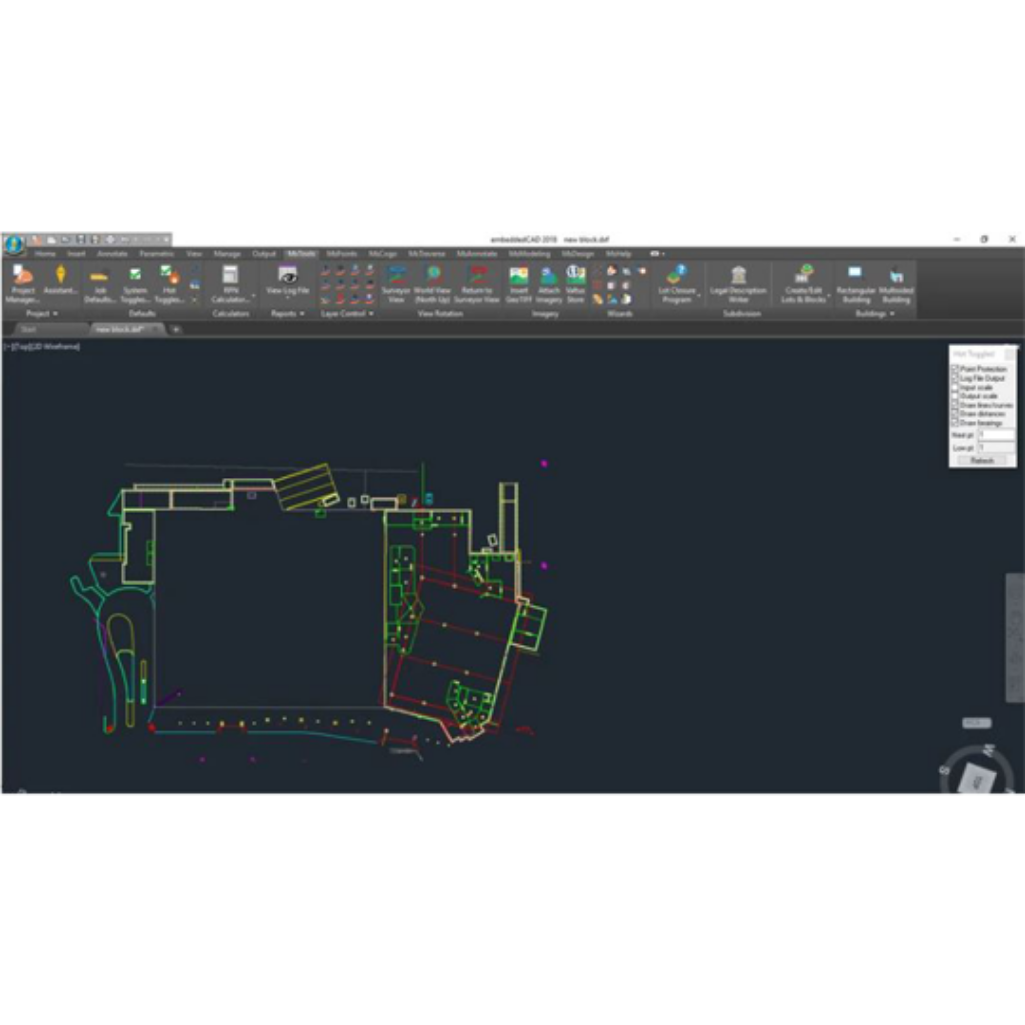Open the Lot Closure Program
1025x1025 pixels.
[677, 283]
